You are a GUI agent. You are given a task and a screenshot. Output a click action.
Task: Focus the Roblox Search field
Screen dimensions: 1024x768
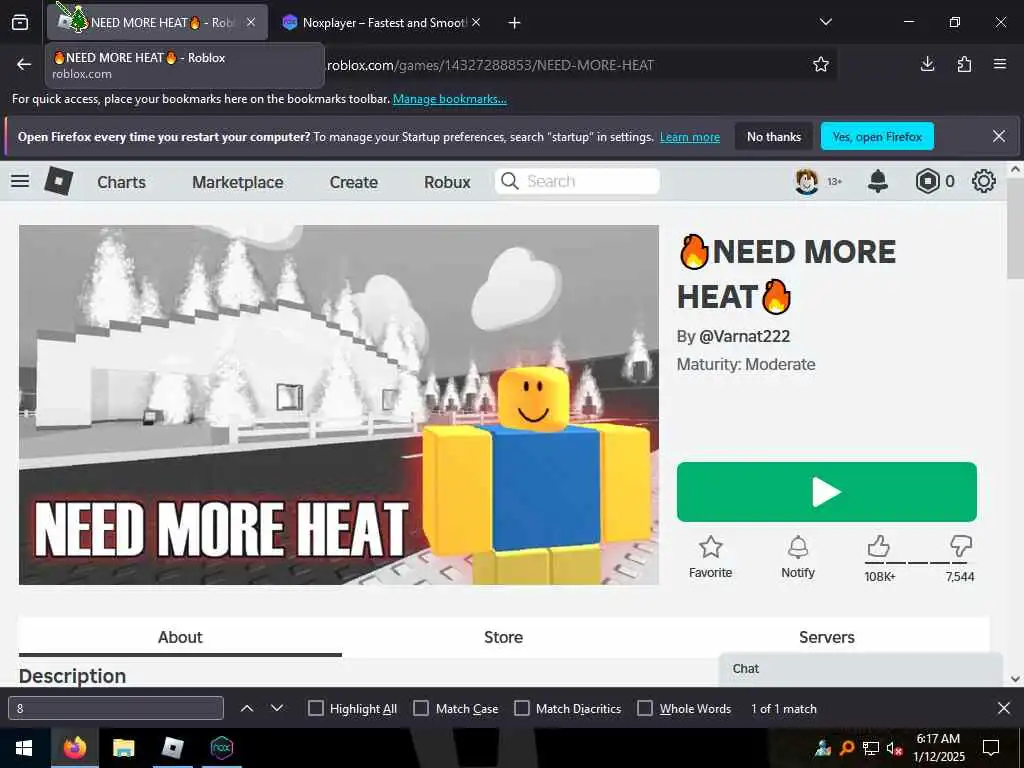(x=577, y=181)
